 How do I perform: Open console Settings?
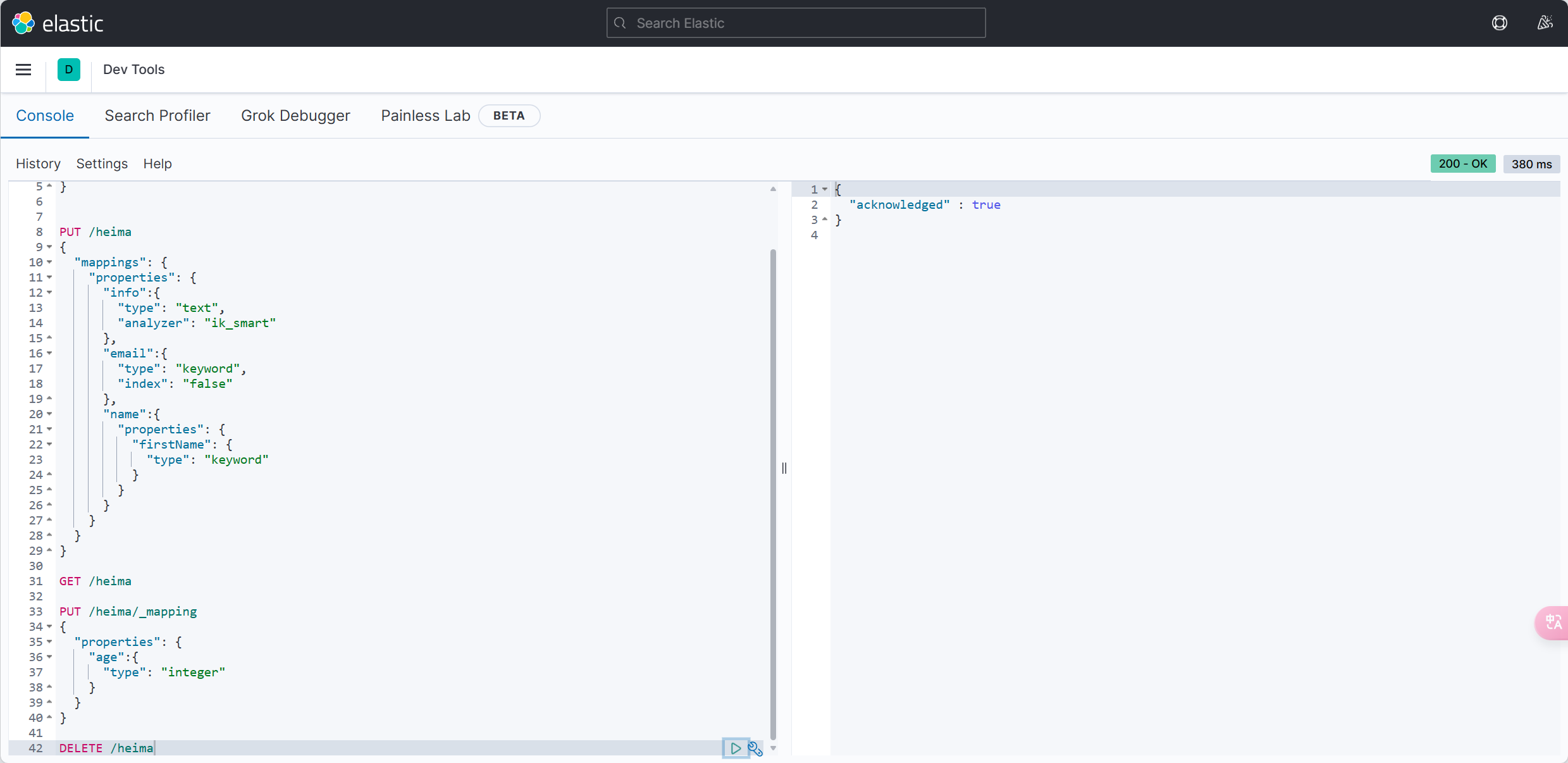click(x=102, y=164)
